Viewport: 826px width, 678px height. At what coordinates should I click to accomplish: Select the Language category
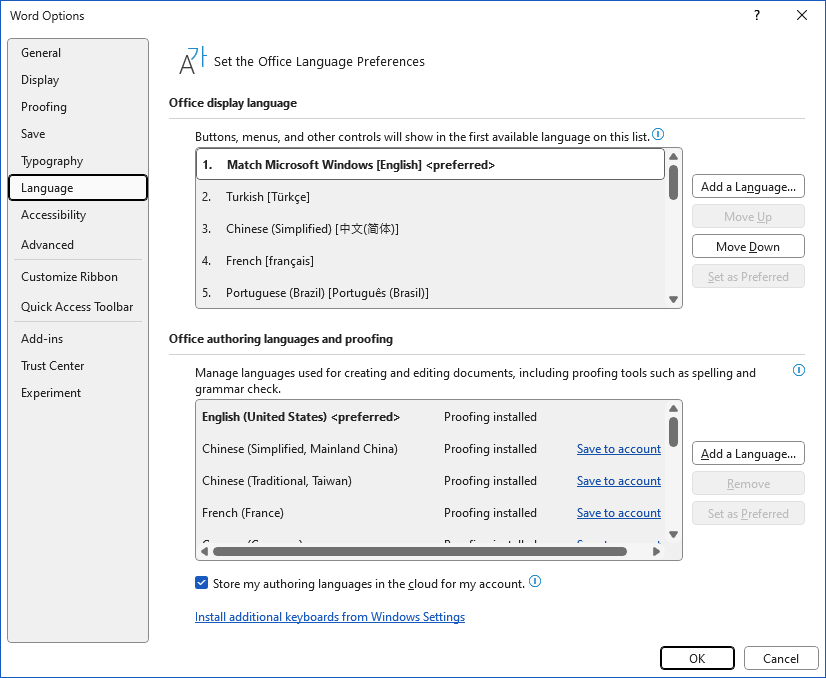coord(78,188)
